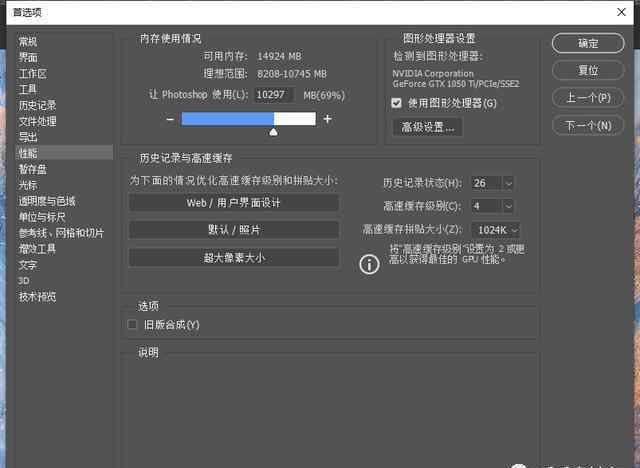Click the NVIDIA Corporation text
640x468 pixels.
[433, 73]
